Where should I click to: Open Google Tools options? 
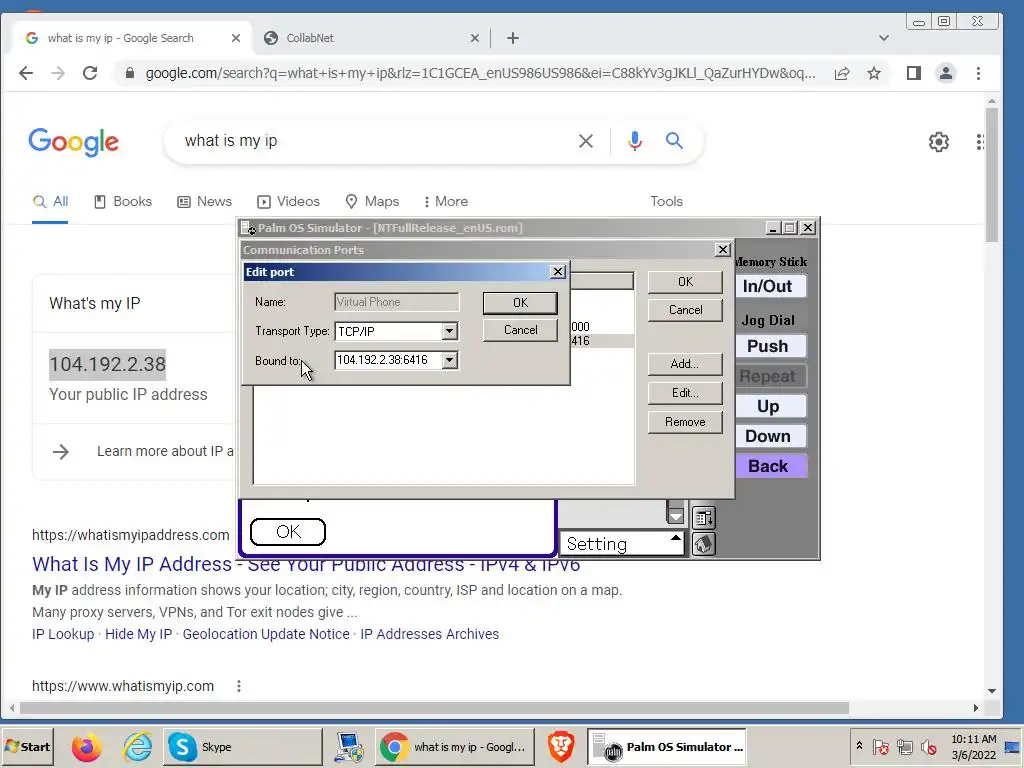666,201
